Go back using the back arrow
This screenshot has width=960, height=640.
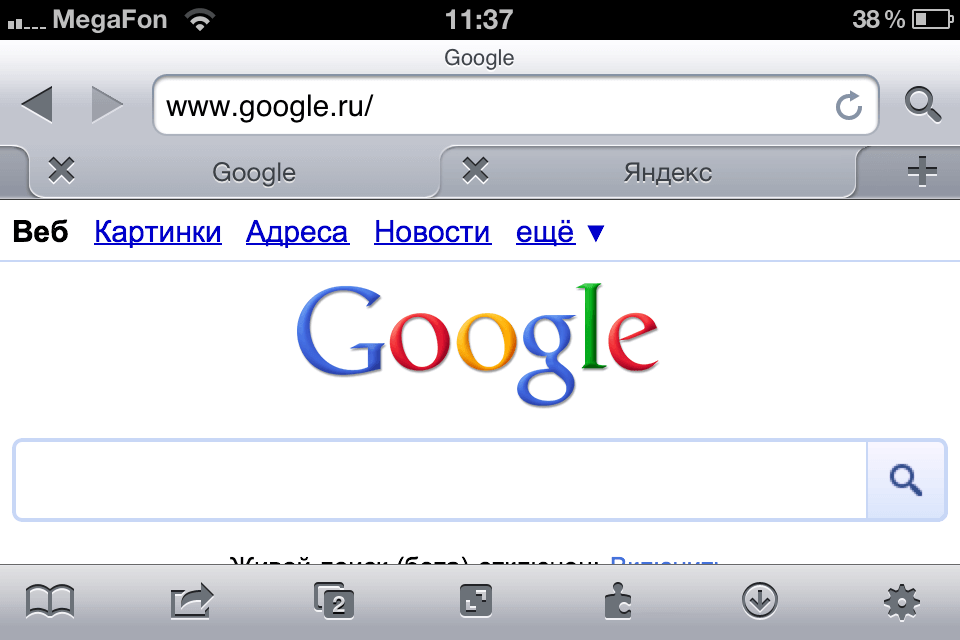(x=37, y=105)
